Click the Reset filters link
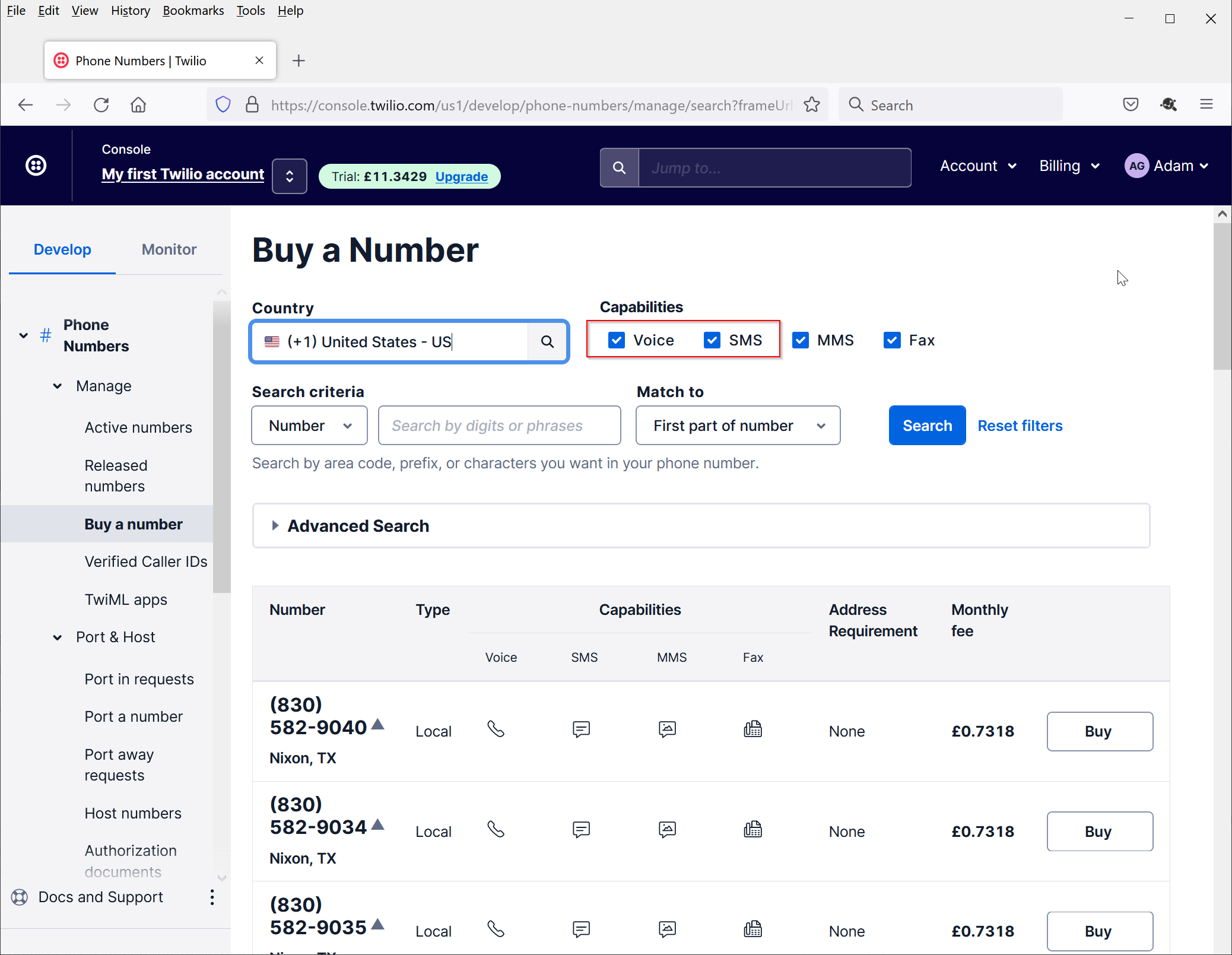This screenshot has height=955, width=1232. [x=1020, y=426]
